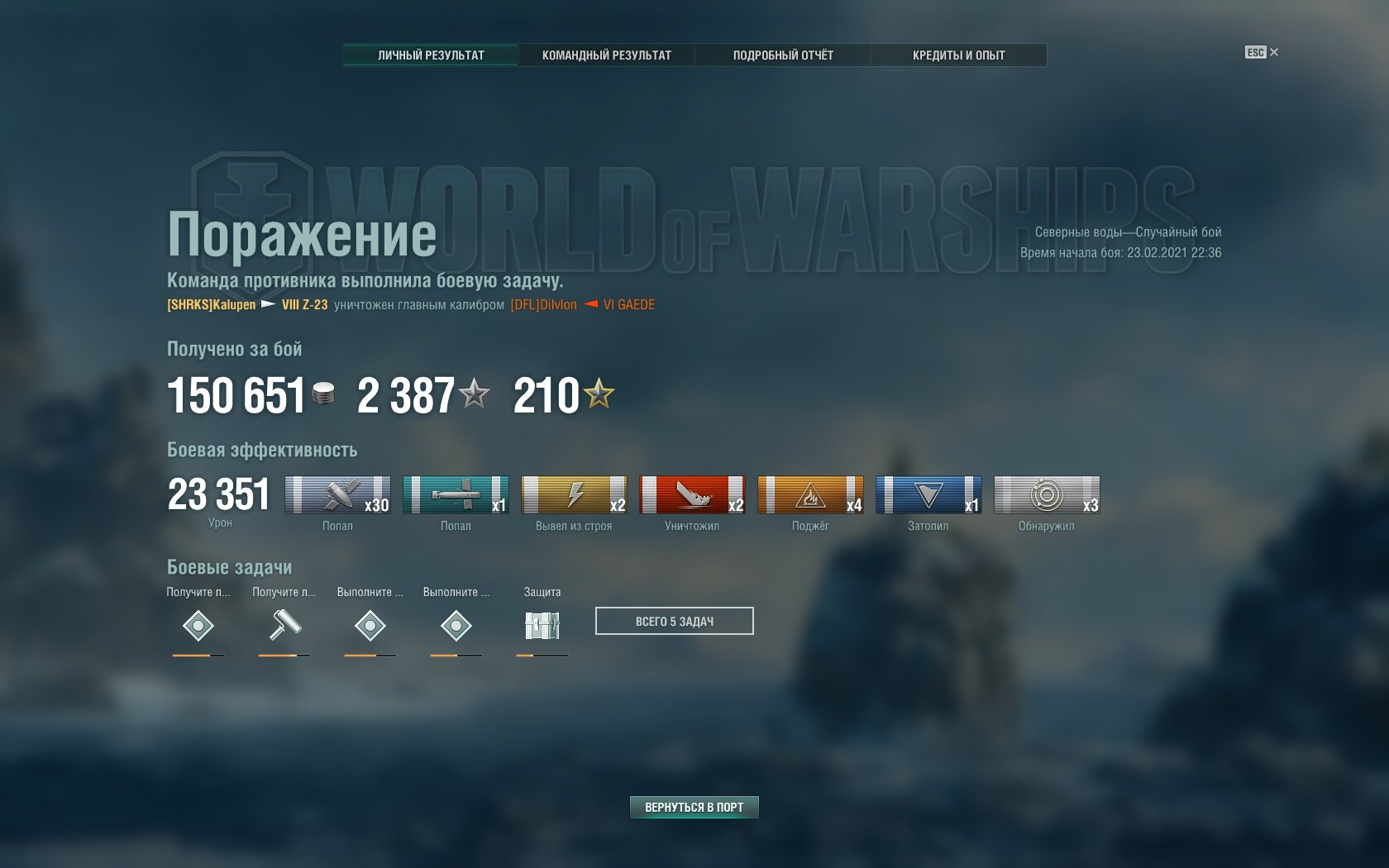Close the results screen with ESC
This screenshot has width=1389, height=868.
tap(1262, 52)
